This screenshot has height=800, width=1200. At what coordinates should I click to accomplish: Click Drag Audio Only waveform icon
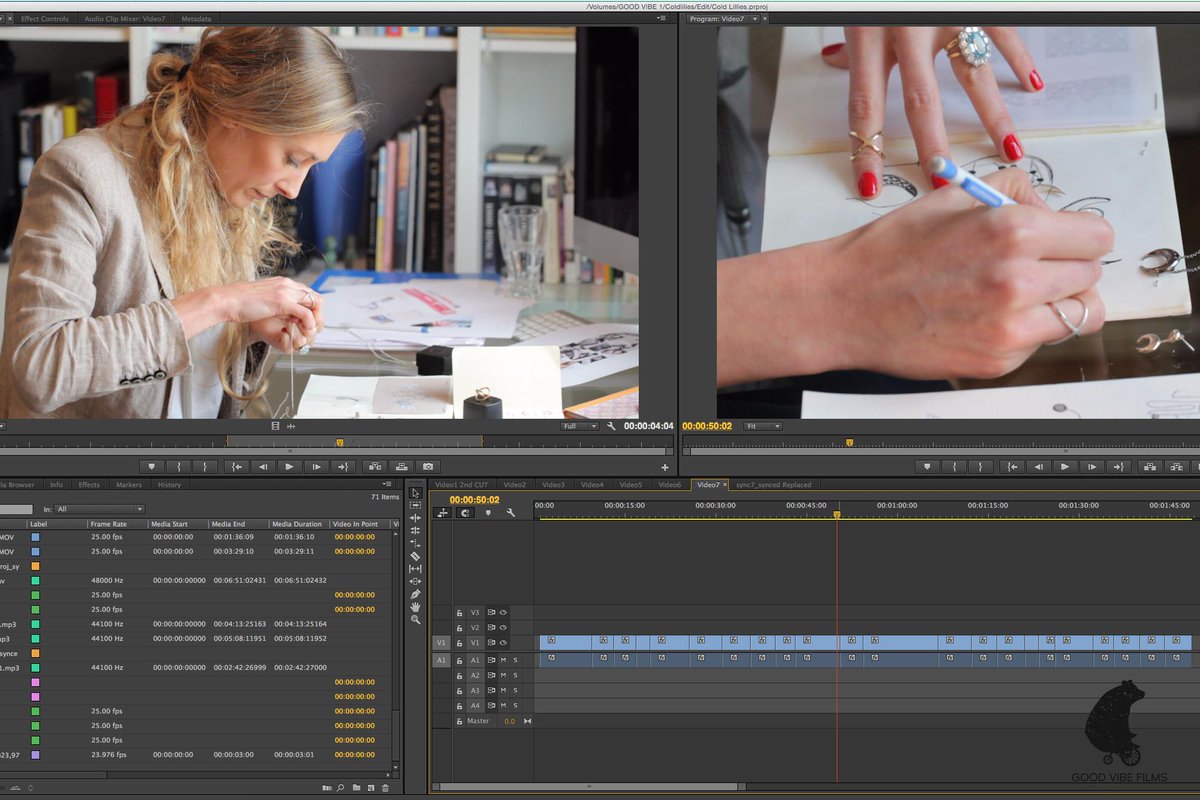(291, 426)
